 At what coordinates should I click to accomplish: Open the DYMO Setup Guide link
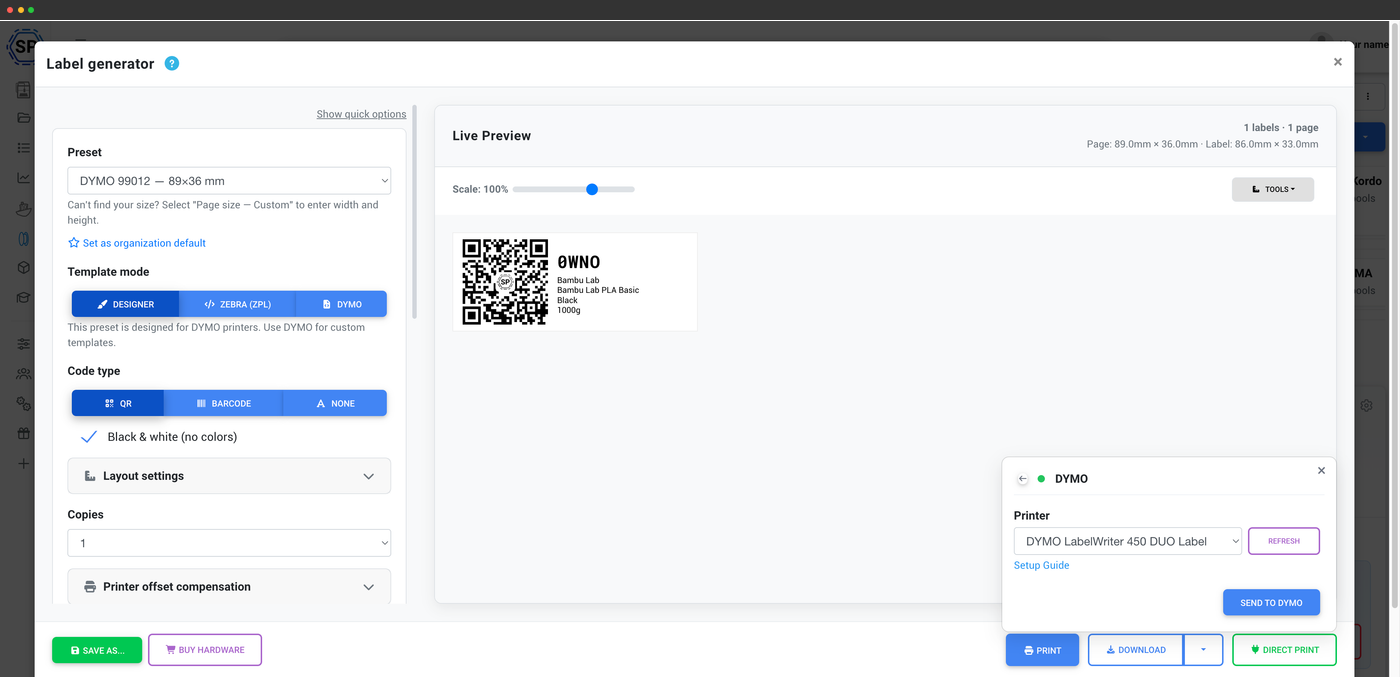tap(1041, 565)
